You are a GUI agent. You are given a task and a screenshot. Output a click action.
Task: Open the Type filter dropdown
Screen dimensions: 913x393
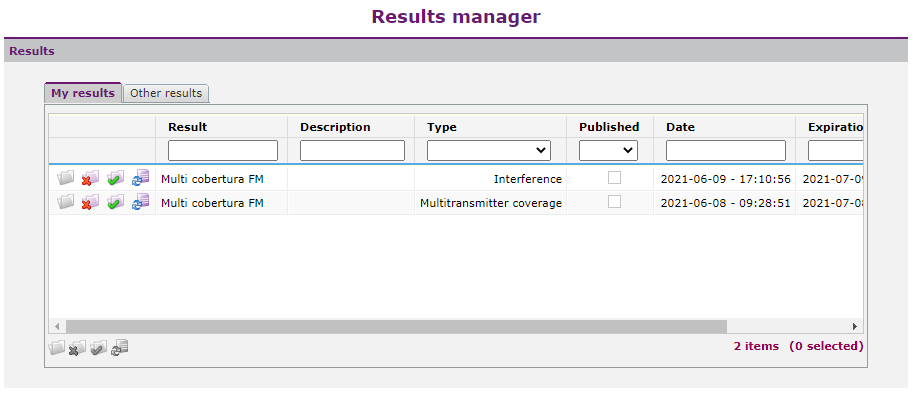coord(489,150)
